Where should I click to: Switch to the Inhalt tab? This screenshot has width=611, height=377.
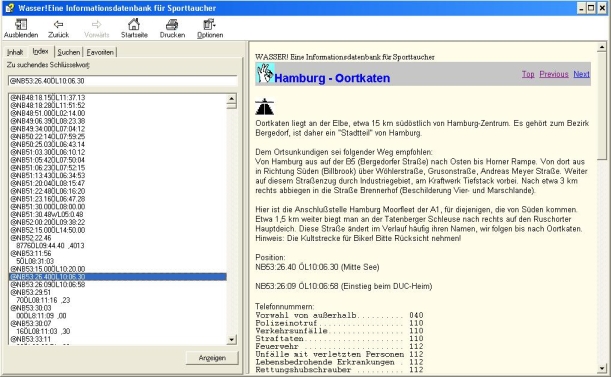pyautogui.click(x=15, y=52)
